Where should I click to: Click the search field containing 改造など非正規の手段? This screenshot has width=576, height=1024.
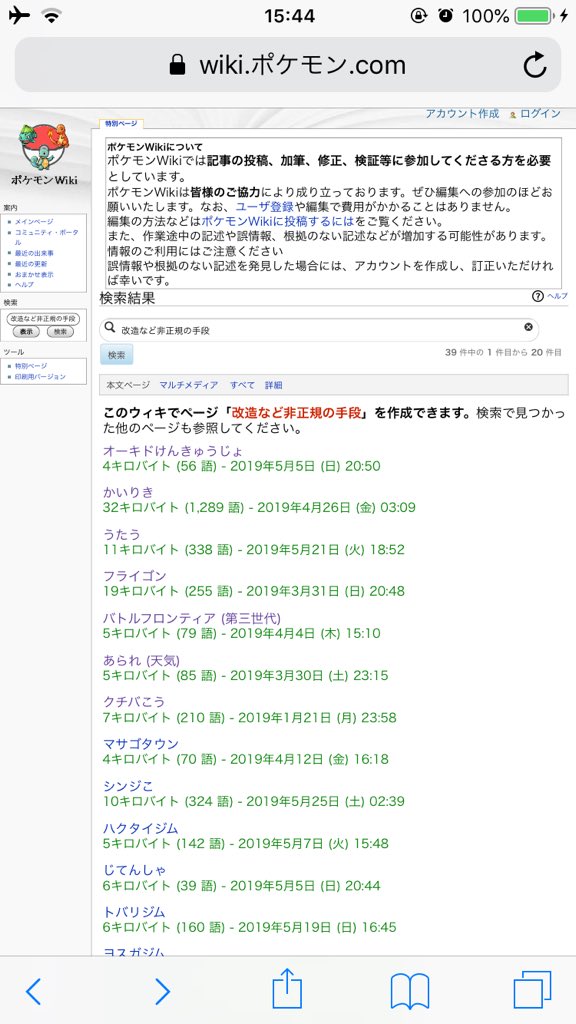tap(319, 330)
